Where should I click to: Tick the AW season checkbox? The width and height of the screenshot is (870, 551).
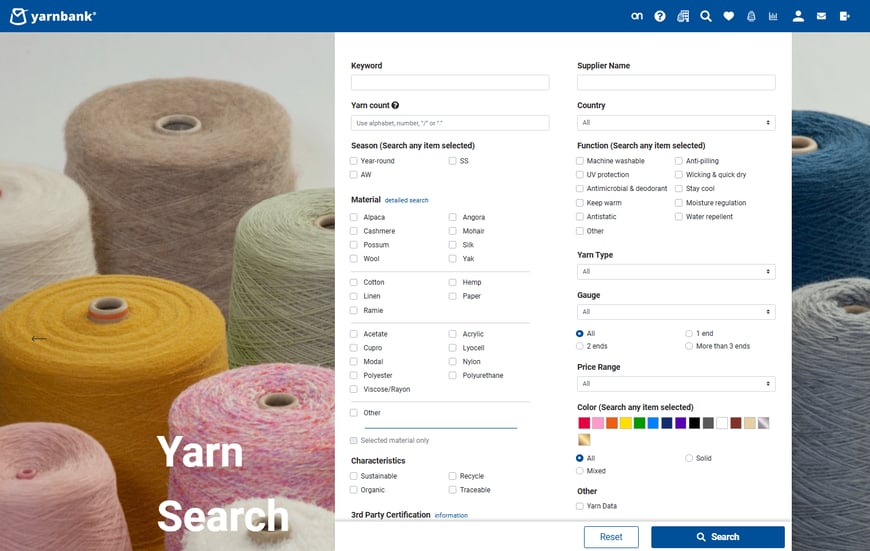(x=353, y=175)
